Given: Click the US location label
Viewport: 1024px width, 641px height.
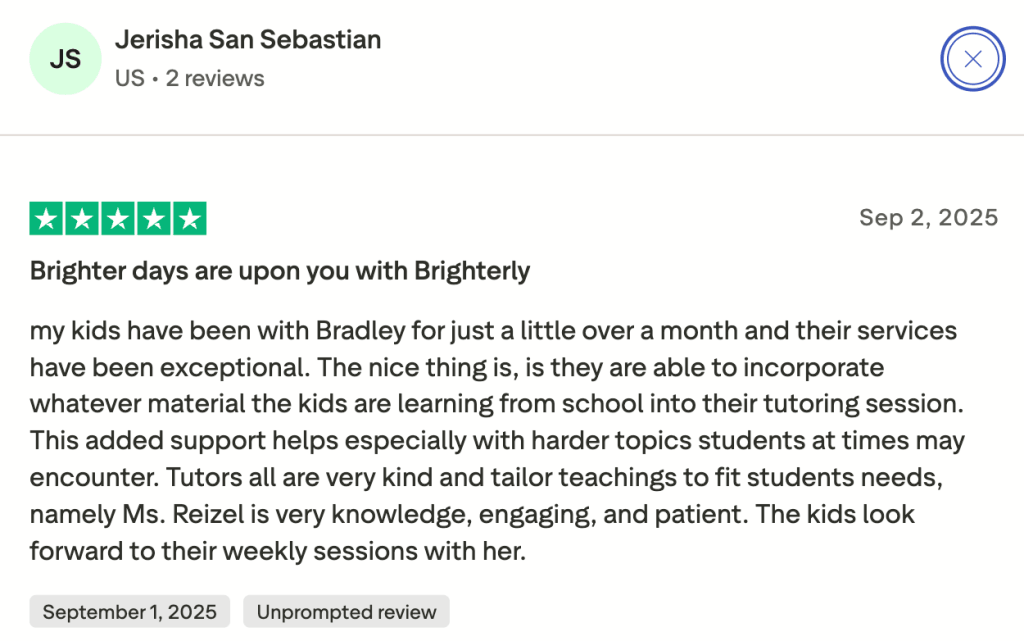Looking at the screenshot, I should [129, 78].
